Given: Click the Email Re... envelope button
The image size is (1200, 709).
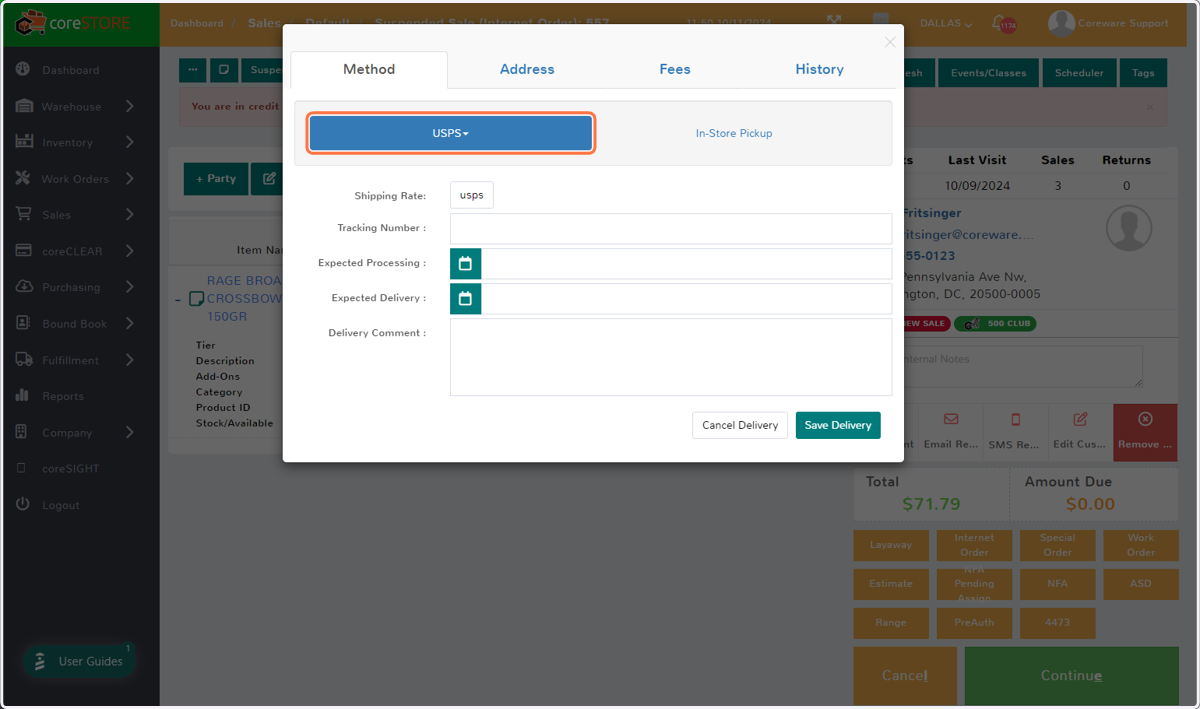Looking at the screenshot, I should point(950,431).
